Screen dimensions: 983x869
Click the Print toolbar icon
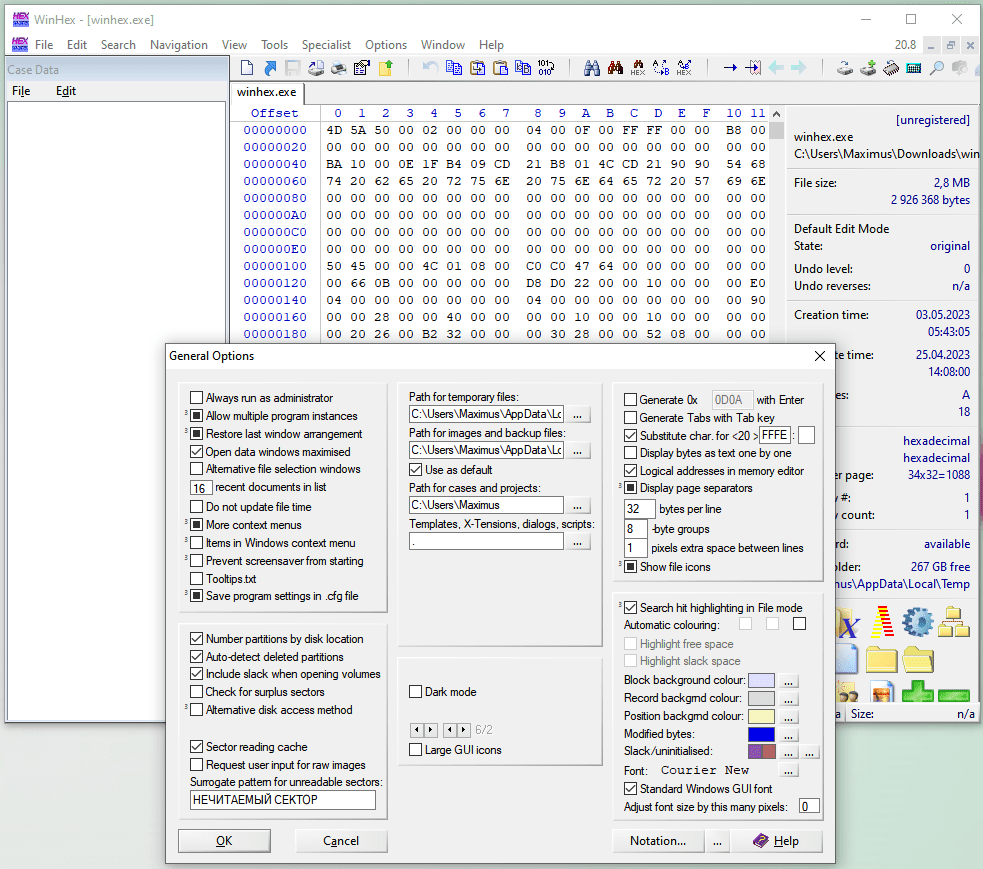point(337,68)
